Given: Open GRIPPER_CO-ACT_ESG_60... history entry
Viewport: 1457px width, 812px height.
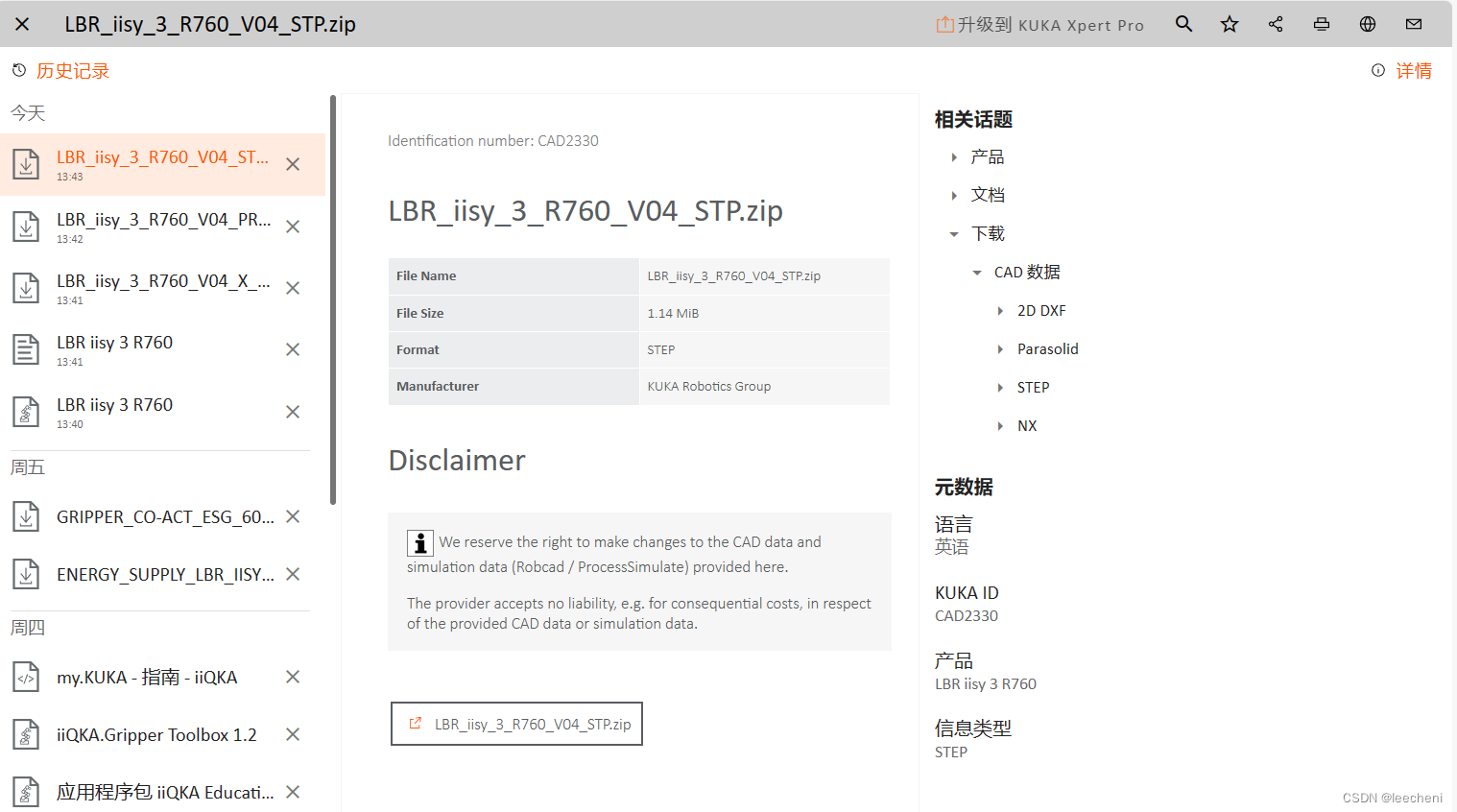Looking at the screenshot, I should pos(165,517).
